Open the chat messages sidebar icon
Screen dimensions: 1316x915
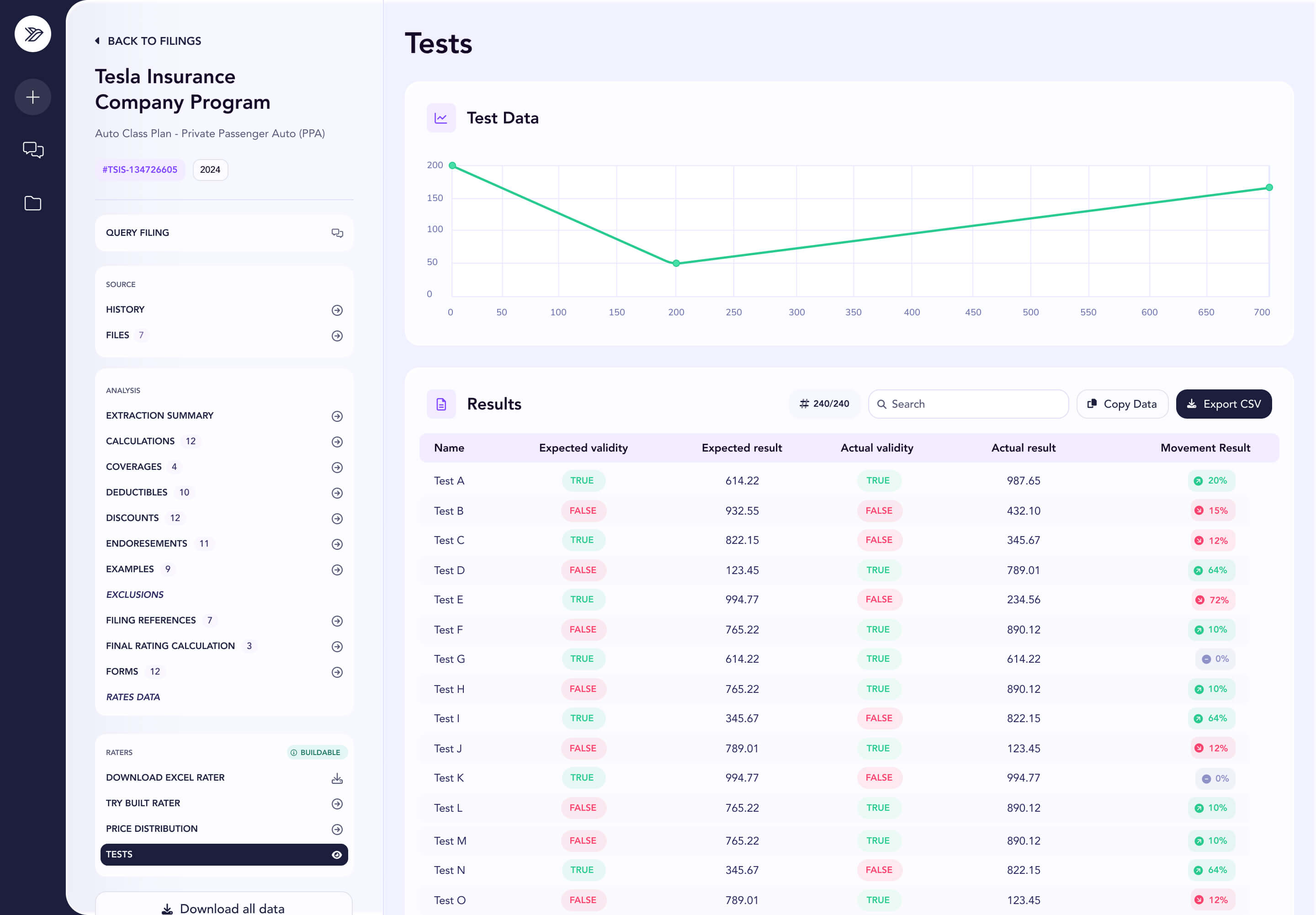pyautogui.click(x=32, y=150)
